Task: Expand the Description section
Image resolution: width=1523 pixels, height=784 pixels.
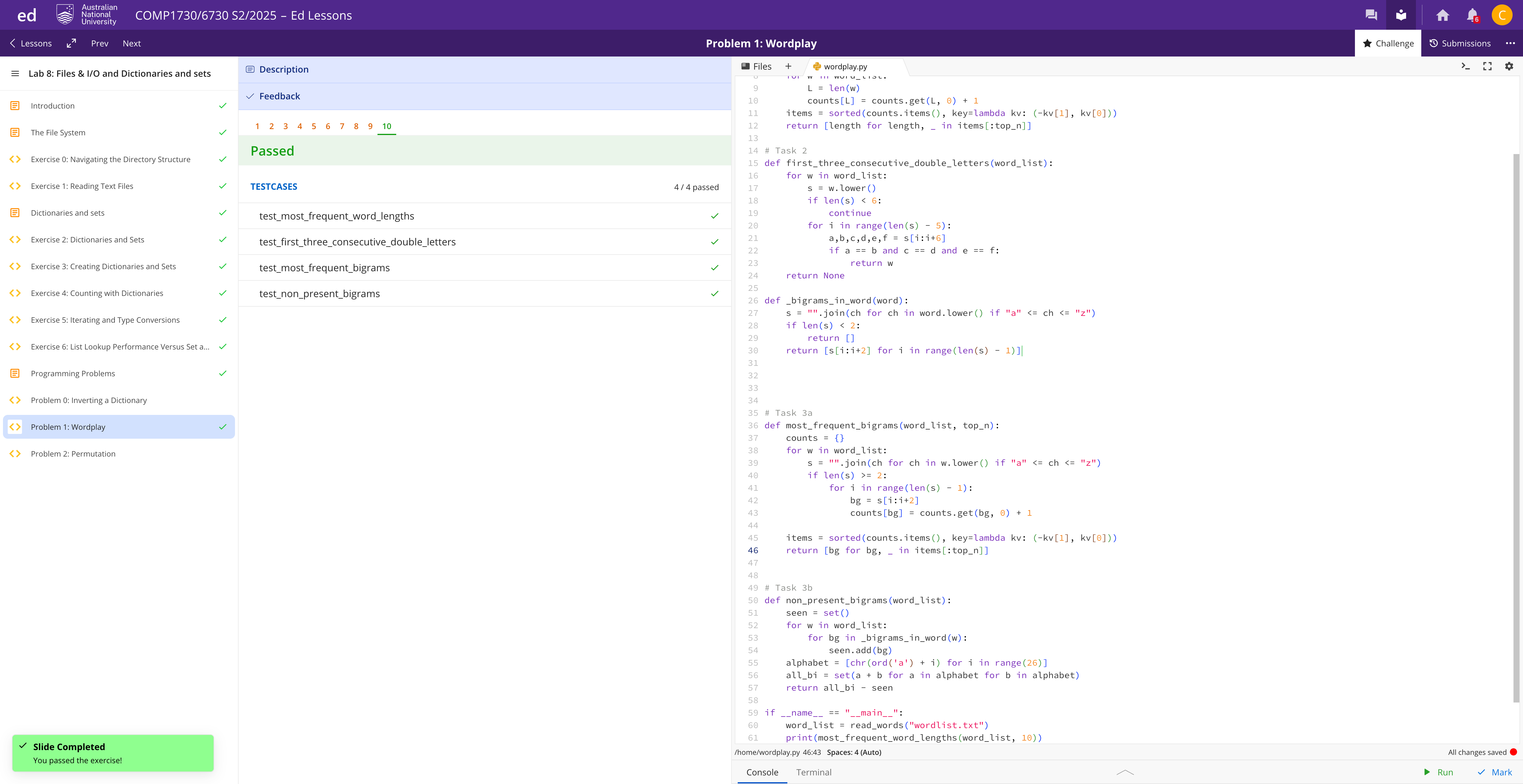Action: click(x=485, y=69)
